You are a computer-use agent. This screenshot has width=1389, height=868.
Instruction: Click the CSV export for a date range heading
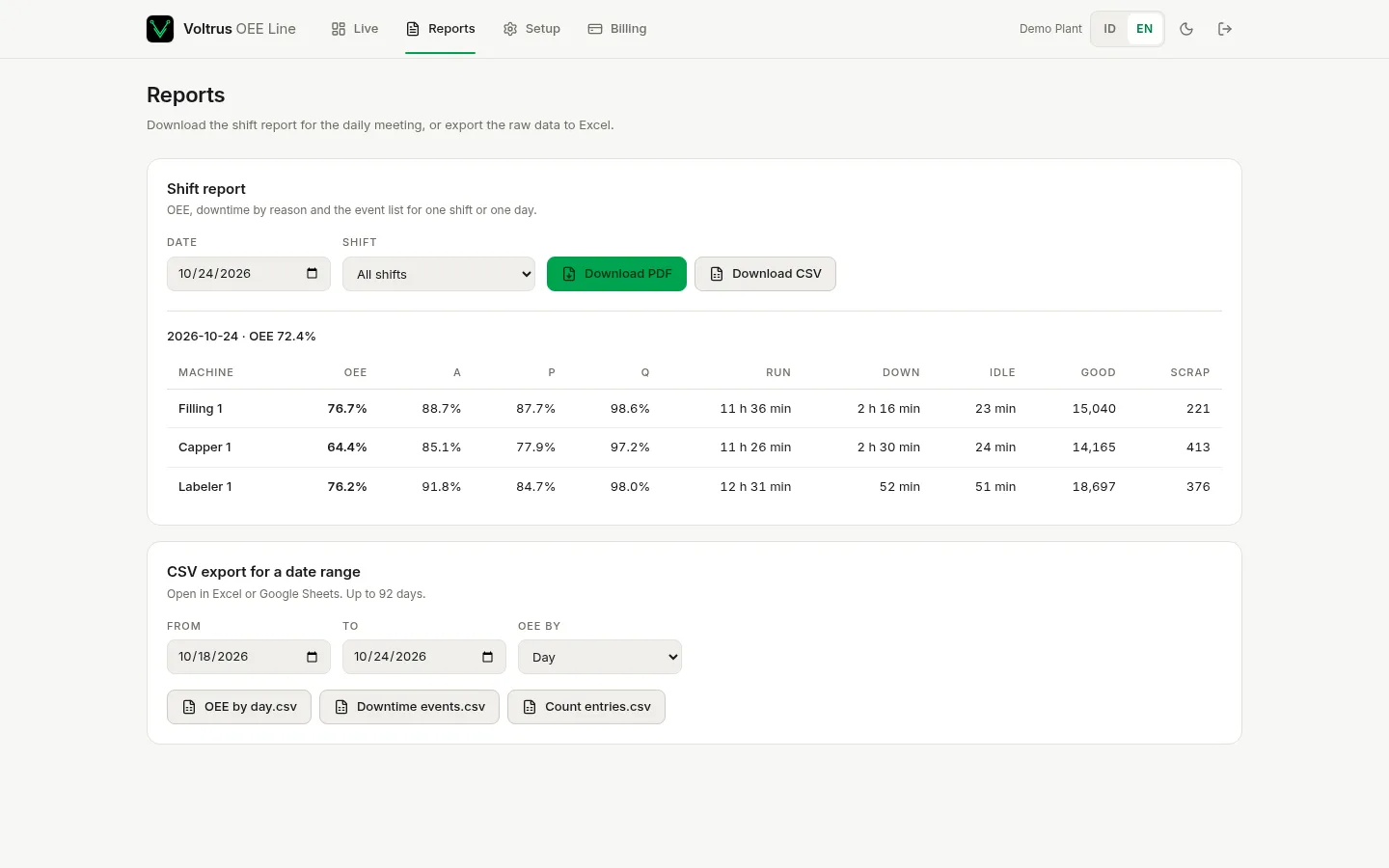263,572
